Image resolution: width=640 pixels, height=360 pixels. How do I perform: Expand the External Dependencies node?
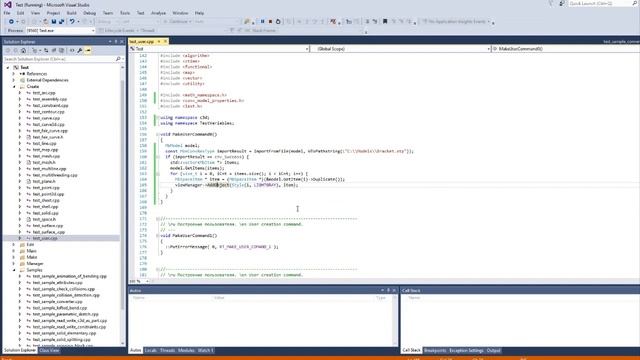coord(13,80)
